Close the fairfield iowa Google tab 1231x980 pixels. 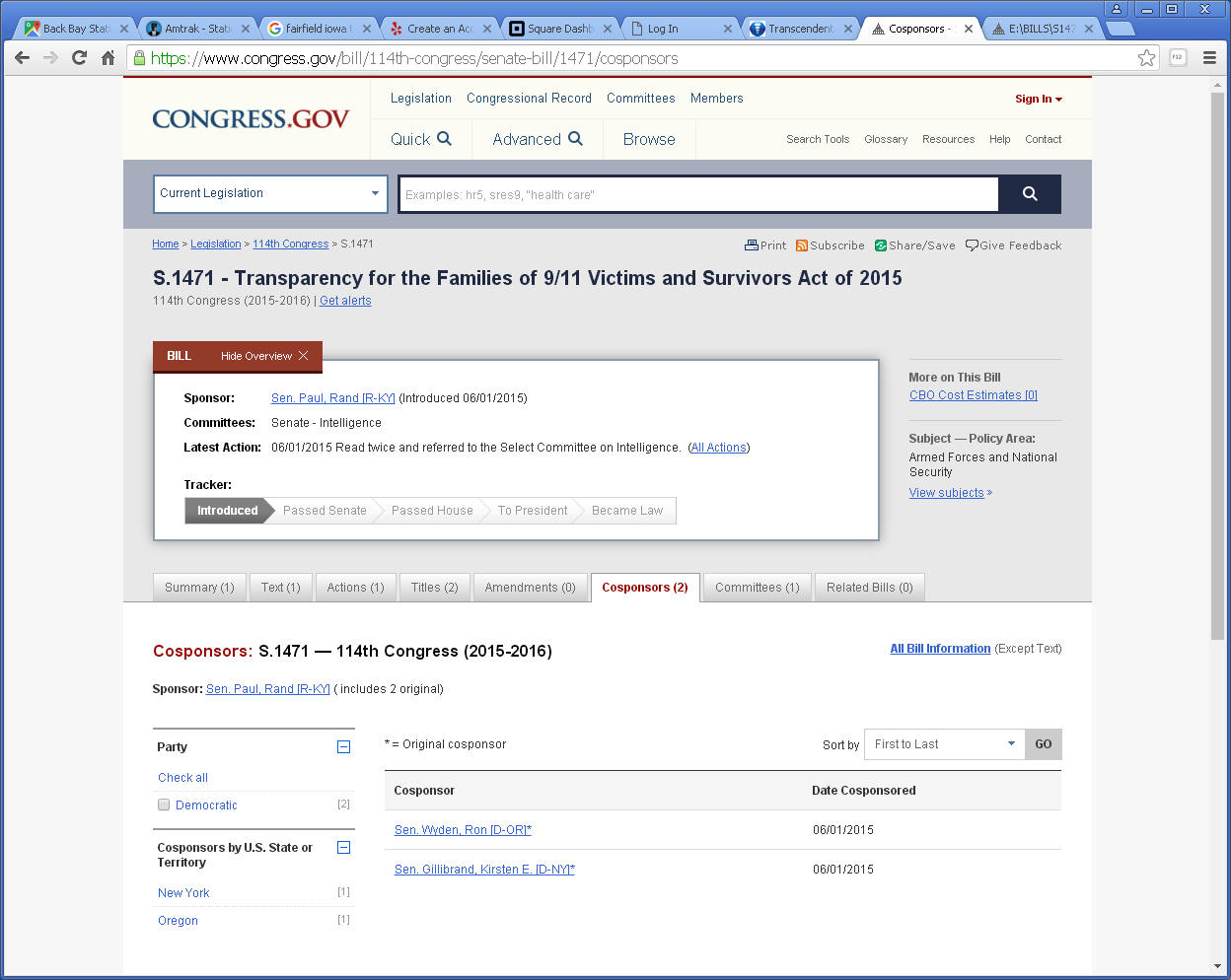click(x=366, y=29)
